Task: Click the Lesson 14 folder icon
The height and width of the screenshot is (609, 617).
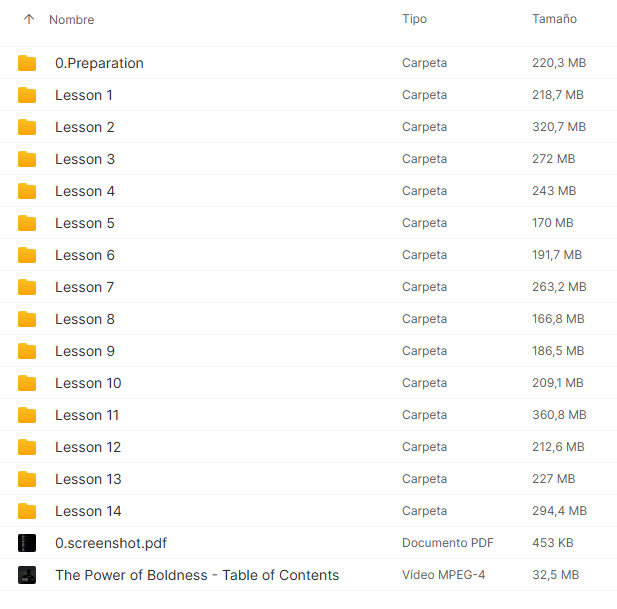Action: point(27,511)
